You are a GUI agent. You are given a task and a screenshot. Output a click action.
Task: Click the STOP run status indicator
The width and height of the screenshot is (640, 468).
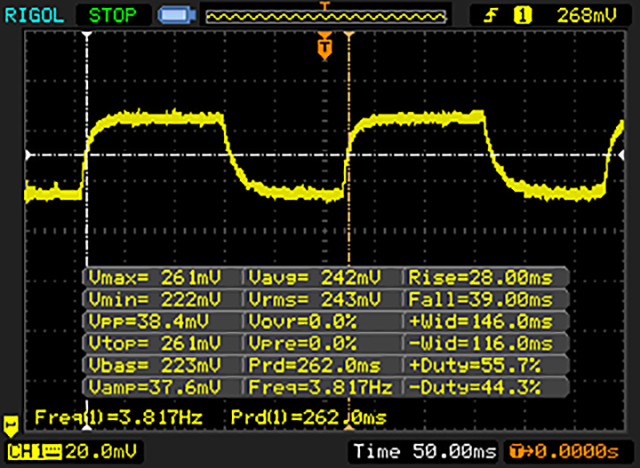pyautogui.click(x=113, y=16)
